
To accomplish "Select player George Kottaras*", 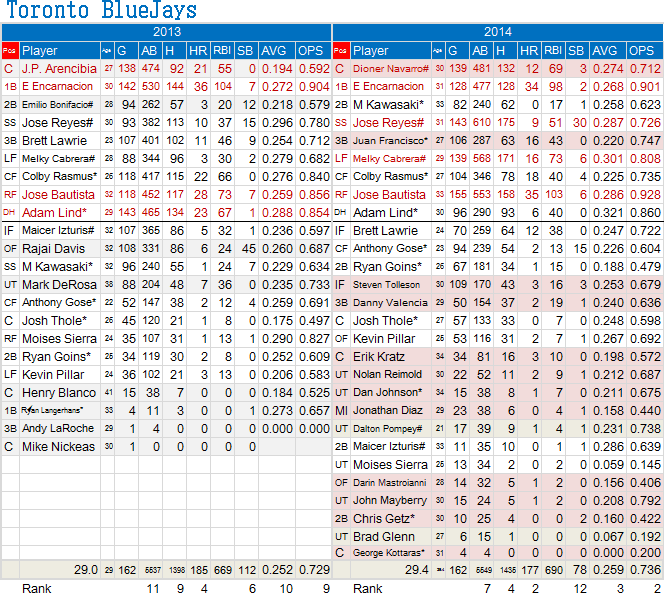I will coord(388,553).
